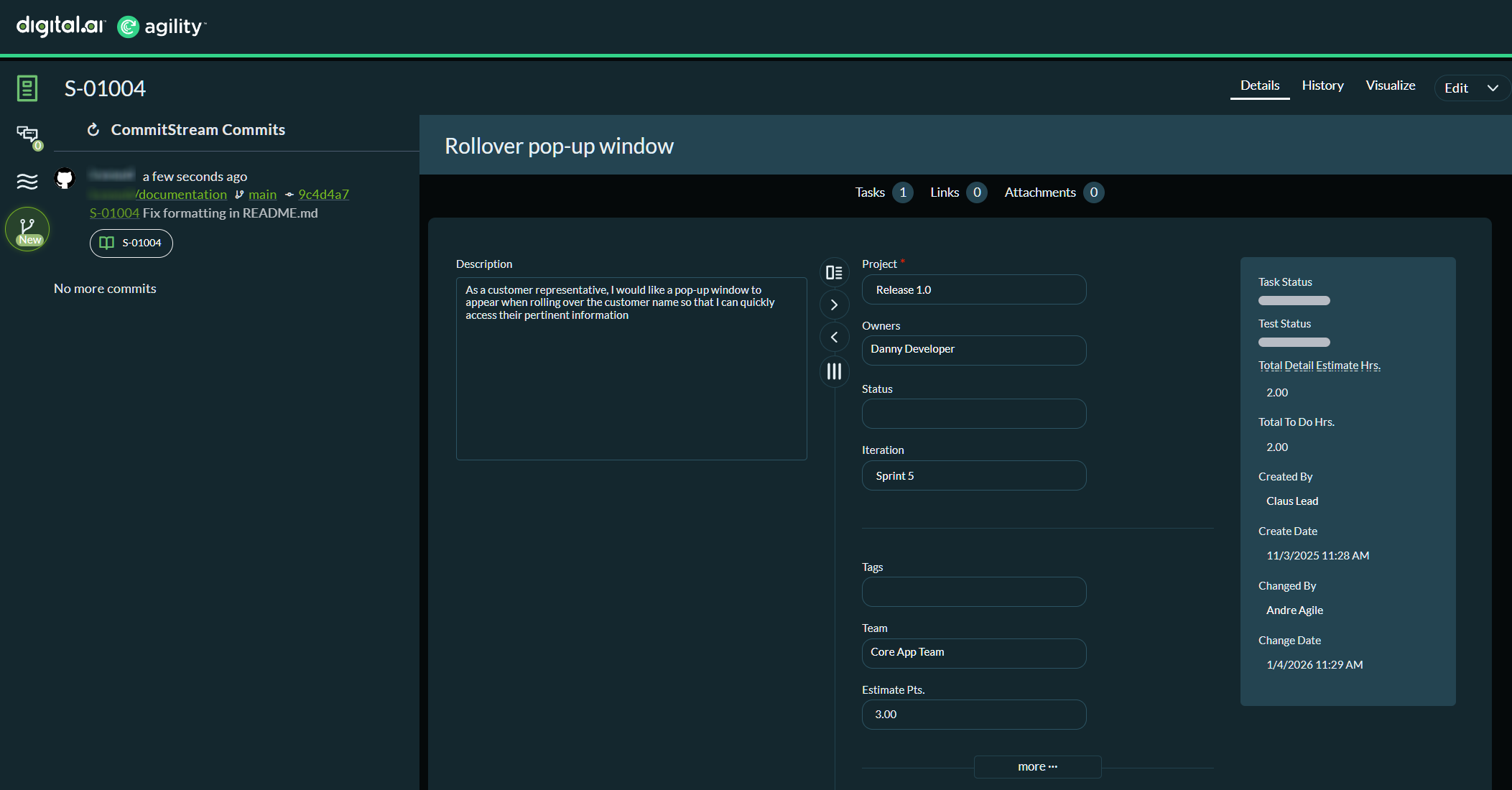1512x790 pixels.
Task: Open the activity stream waves icon
Action: pyautogui.click(x=27, y=181)
